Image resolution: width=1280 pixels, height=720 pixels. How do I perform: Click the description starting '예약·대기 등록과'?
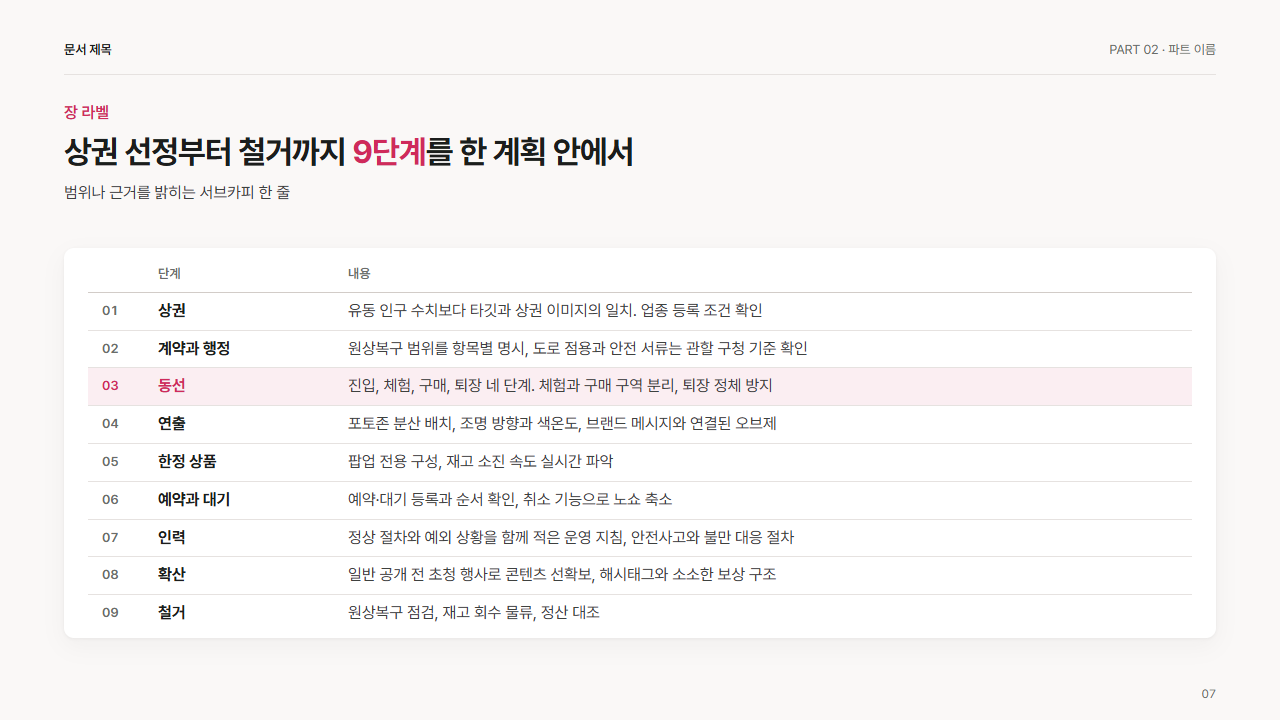[x=510, y=500]
